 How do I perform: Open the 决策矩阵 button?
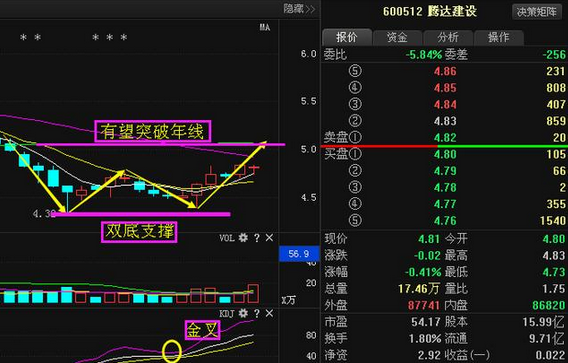pyautogui.click(x=536, y=12)
